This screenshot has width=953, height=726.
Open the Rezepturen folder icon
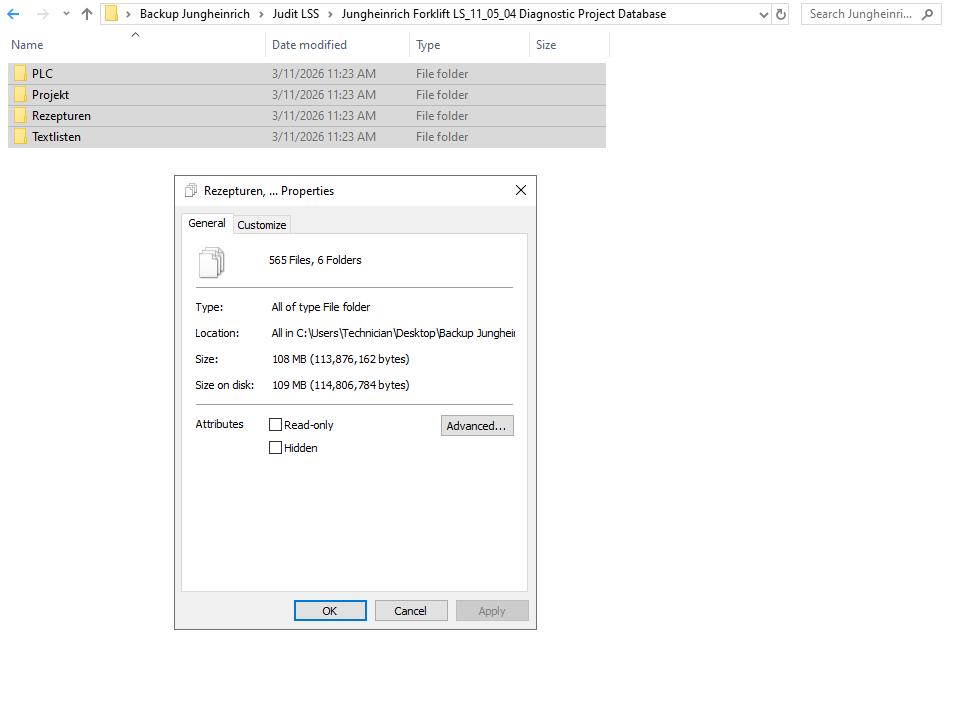coord(20,115)
